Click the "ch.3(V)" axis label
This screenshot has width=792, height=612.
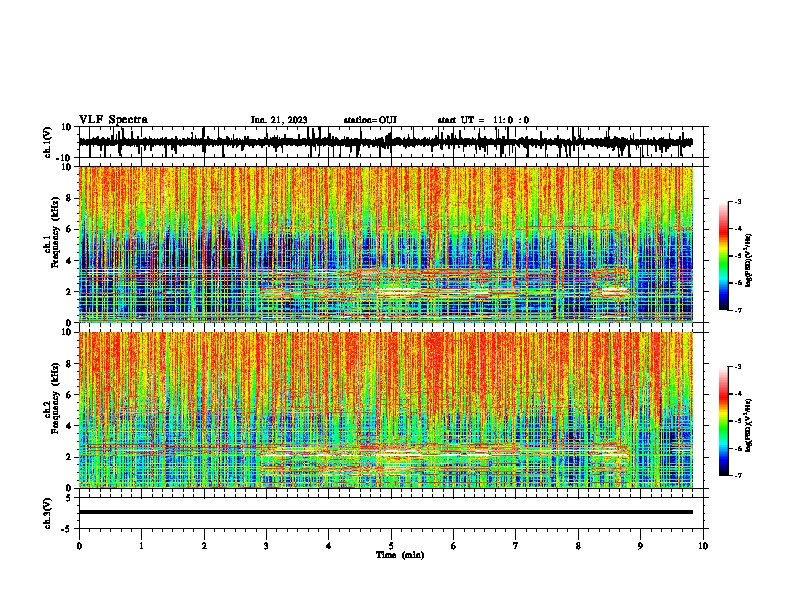point(48,513)
